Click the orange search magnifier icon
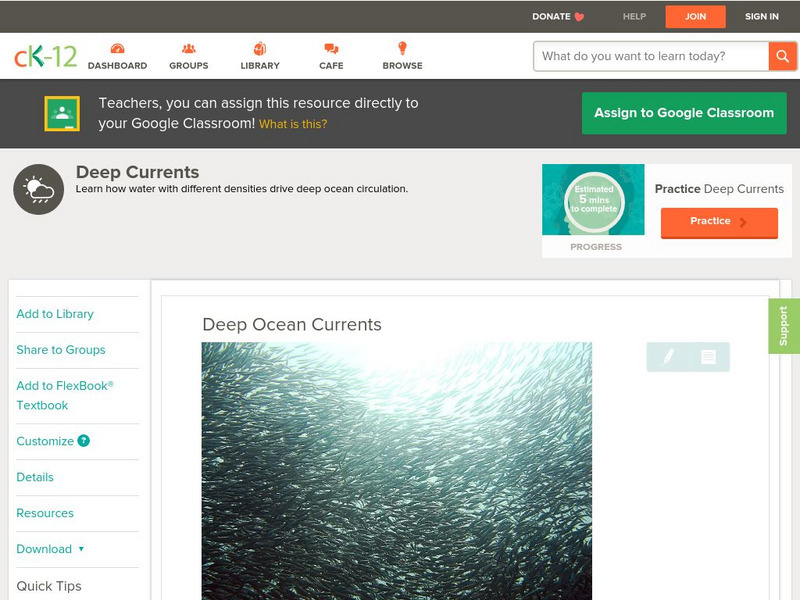The image size is (800, 600). tap(783, 56)
